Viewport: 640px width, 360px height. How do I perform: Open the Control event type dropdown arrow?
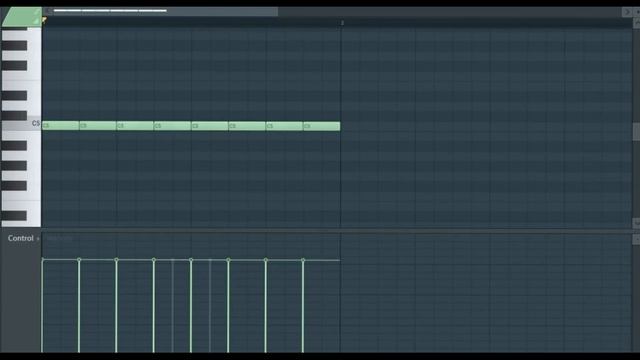(x=38, y=239)
